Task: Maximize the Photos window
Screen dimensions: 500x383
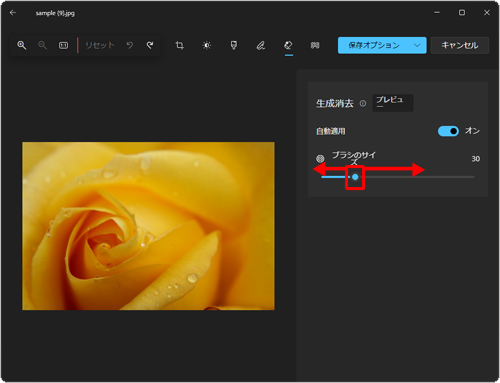Action: tap(462, 13)
